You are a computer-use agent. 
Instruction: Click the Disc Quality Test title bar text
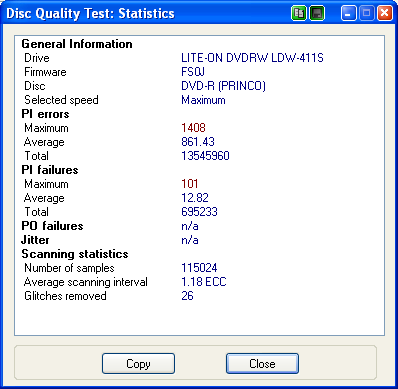(x=90, y=14)
